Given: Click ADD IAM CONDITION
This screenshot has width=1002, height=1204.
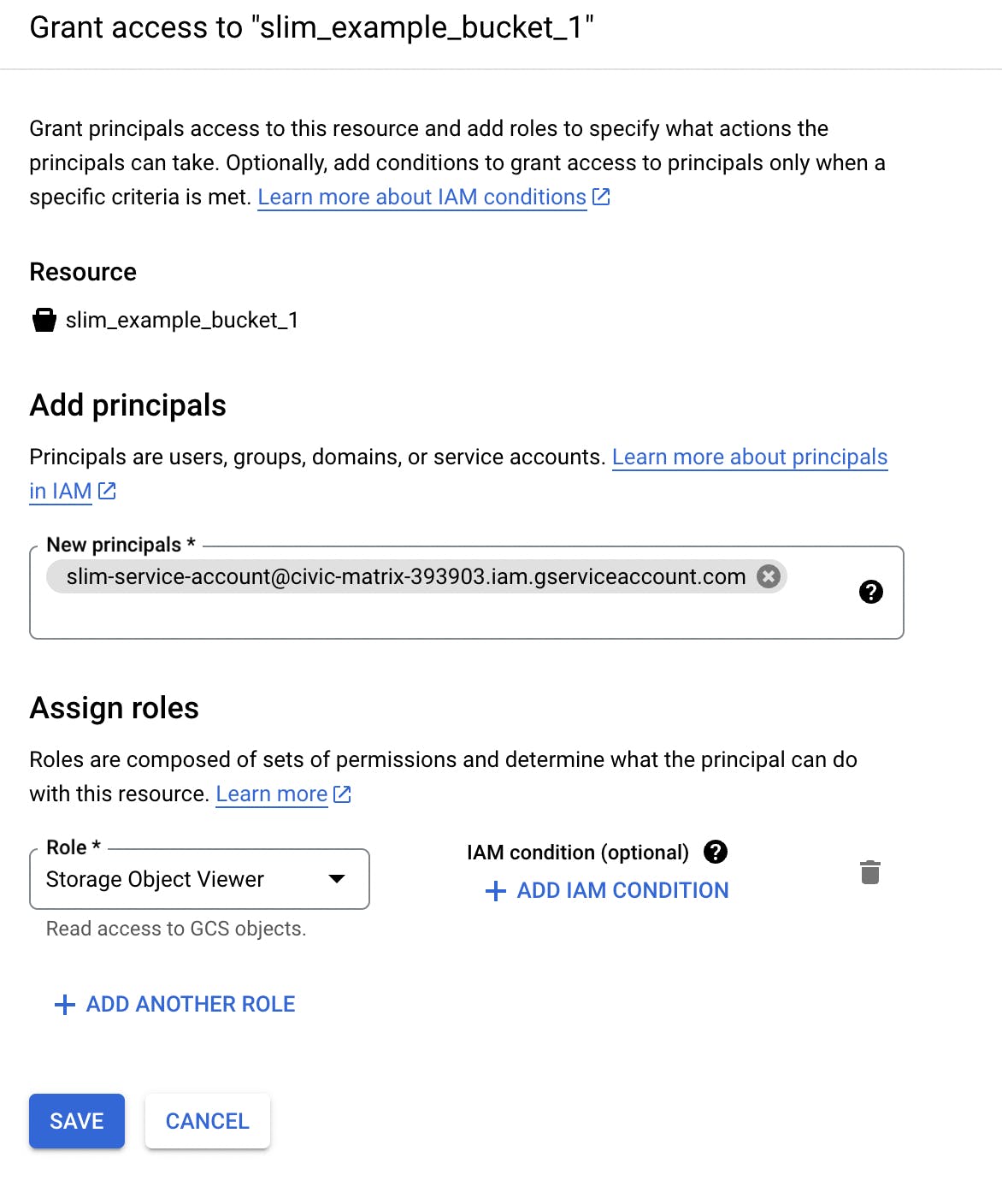Looking at the screenshot, I should pyautogui.click(x=622, y=891).
